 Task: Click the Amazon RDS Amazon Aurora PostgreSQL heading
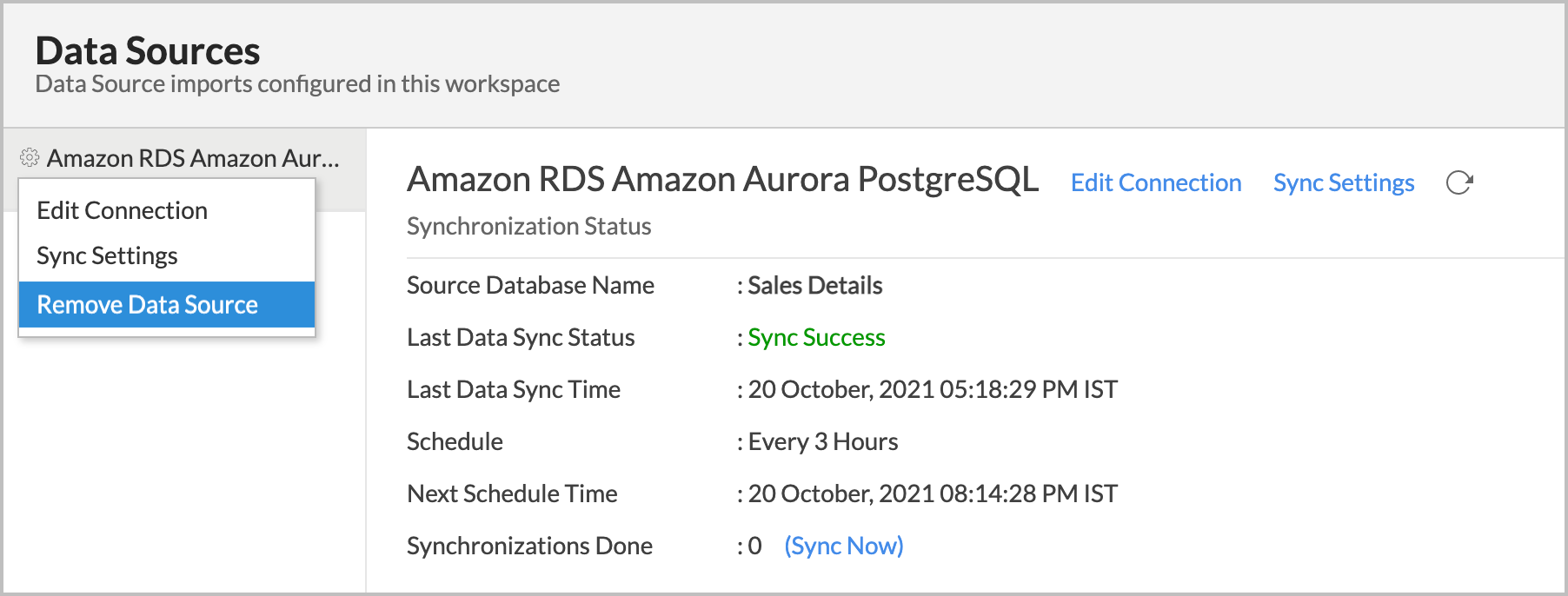pyautogui.click(x=723, y=179)
